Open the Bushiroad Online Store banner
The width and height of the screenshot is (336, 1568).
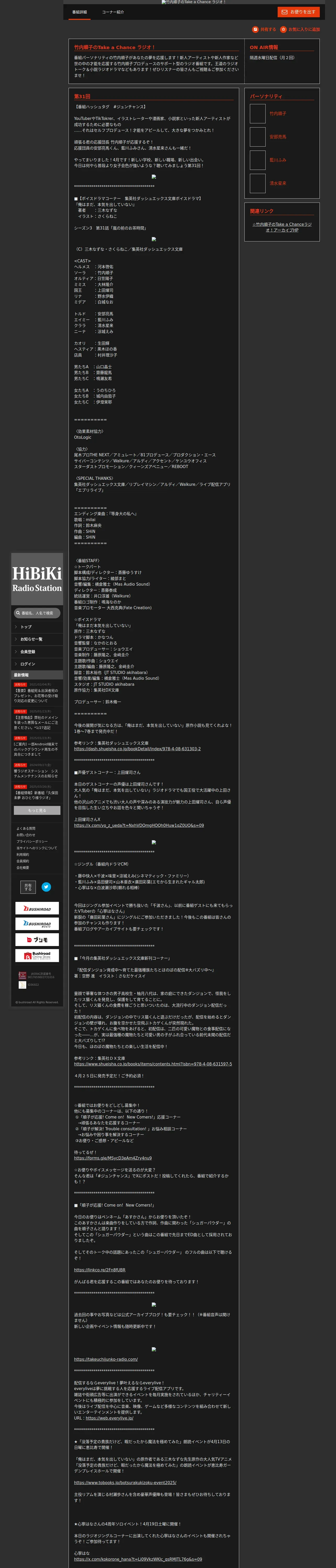pos(37,956)
